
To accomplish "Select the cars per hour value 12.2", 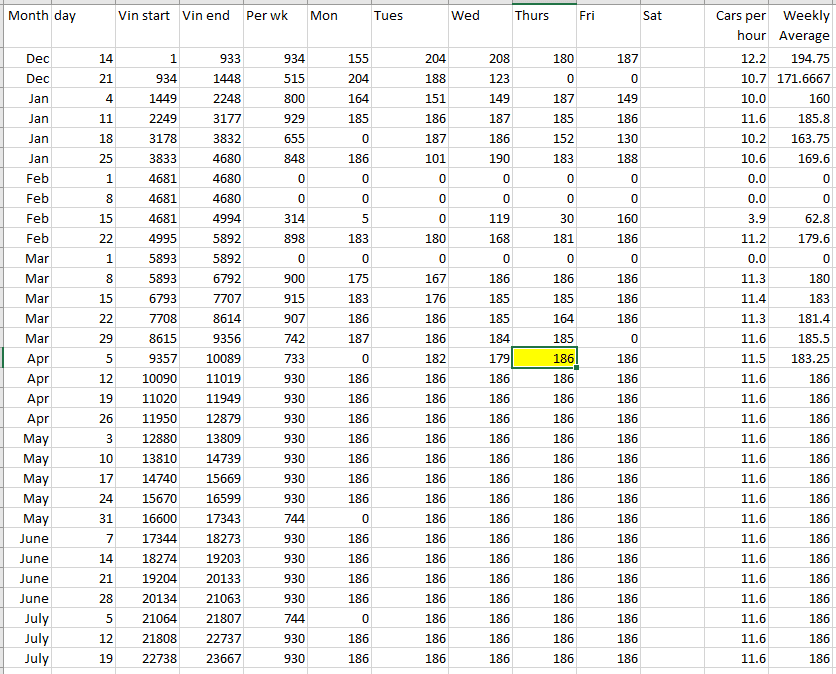I will point(740,59).
